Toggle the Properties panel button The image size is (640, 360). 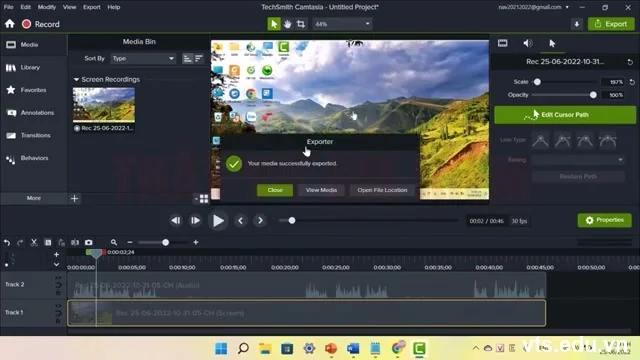604,220
